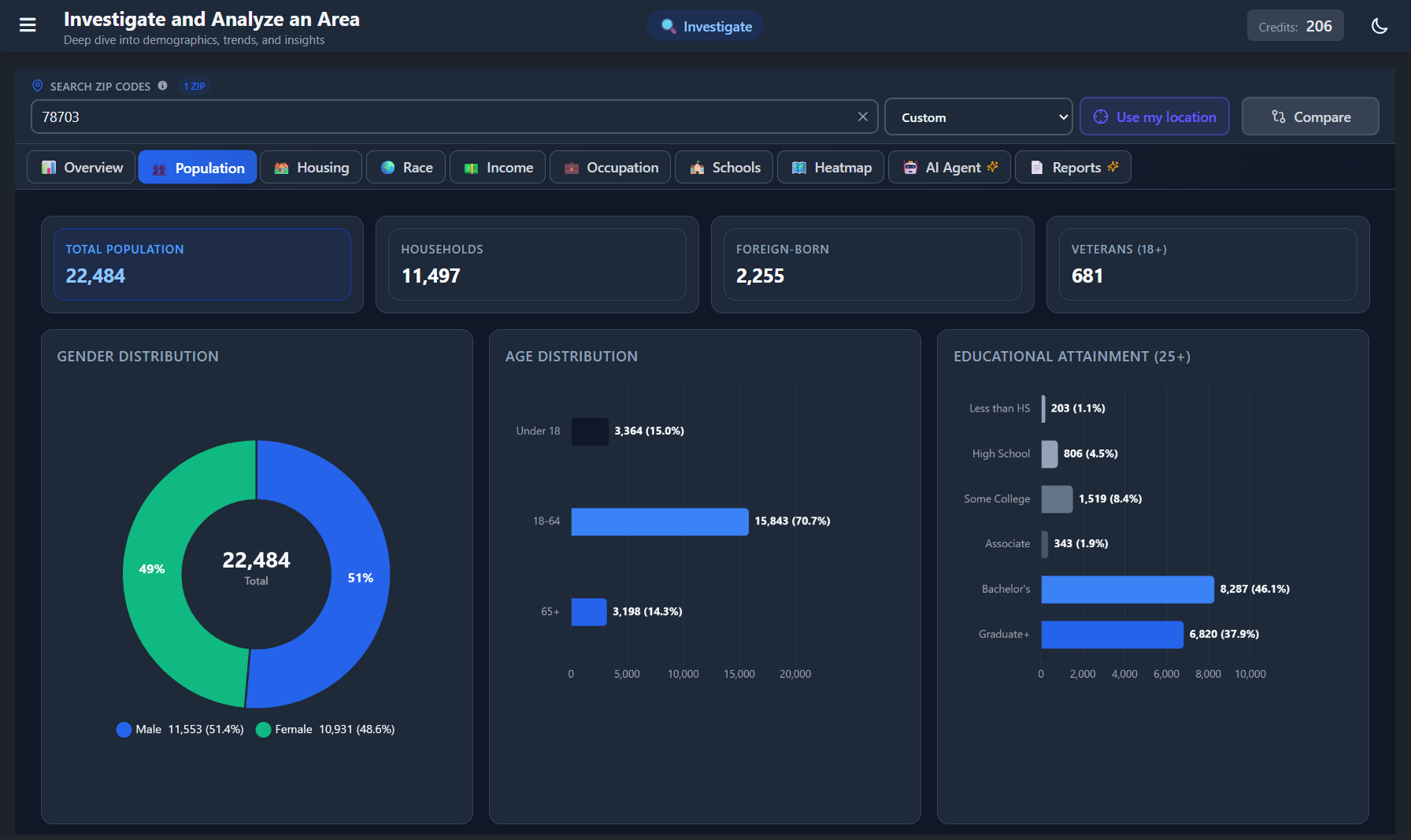Click into the zip code input field
This screenshot has height=840, width=1411.
[441, 117]
